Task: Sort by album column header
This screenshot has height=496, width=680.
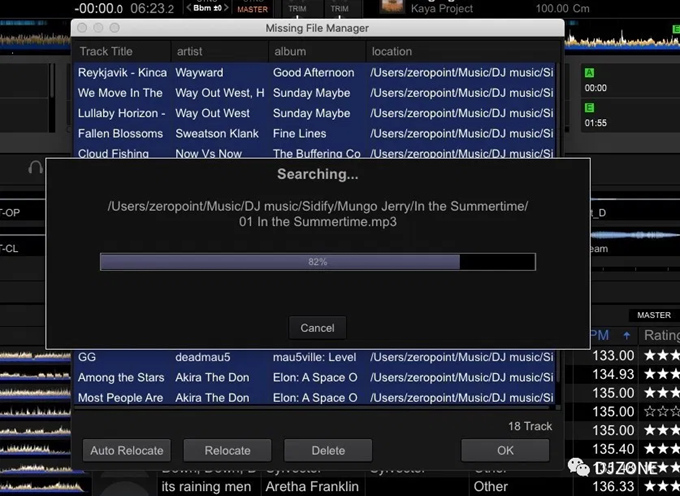Action: [x=317, y=52]
